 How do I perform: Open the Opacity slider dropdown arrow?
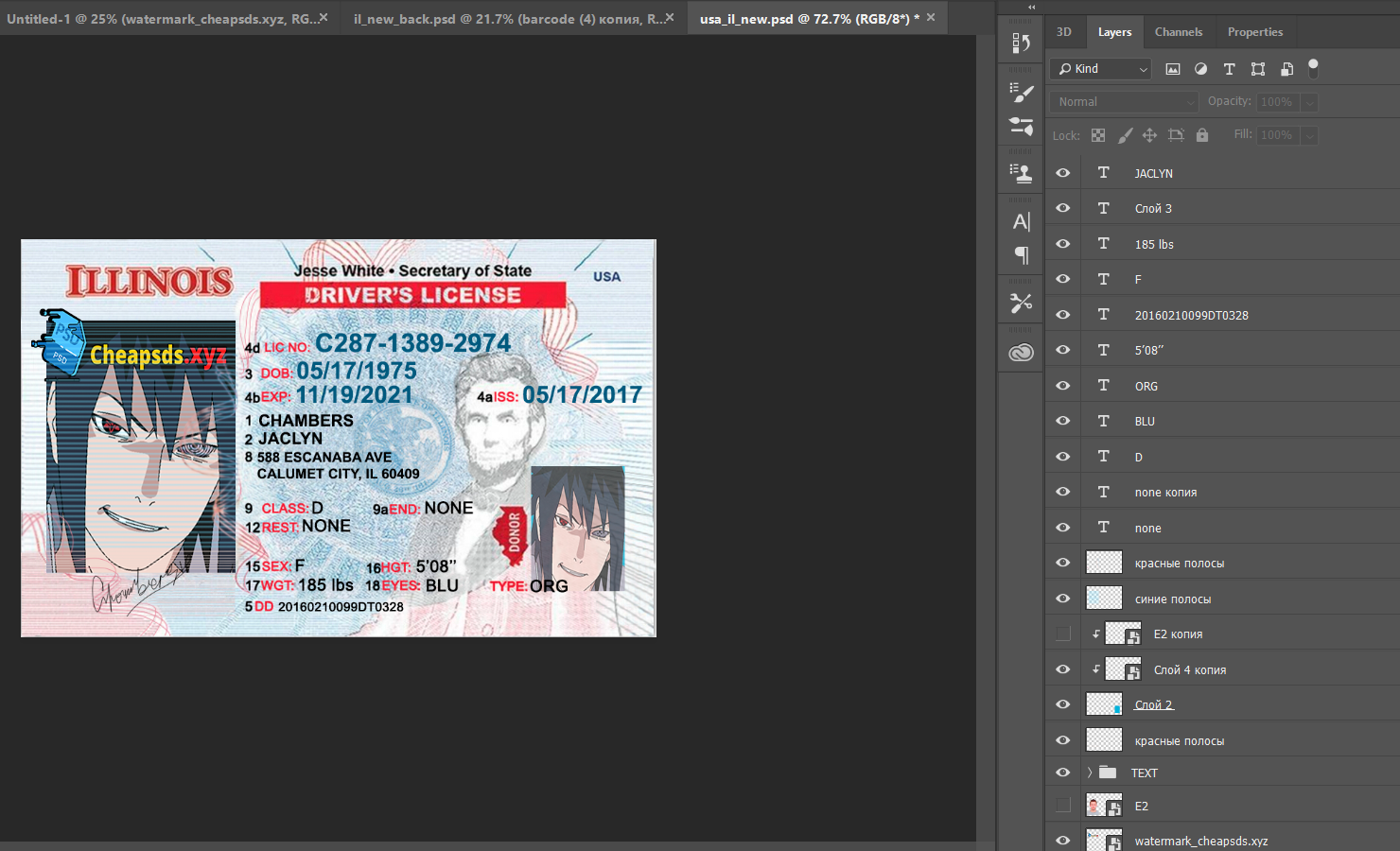1309,102
